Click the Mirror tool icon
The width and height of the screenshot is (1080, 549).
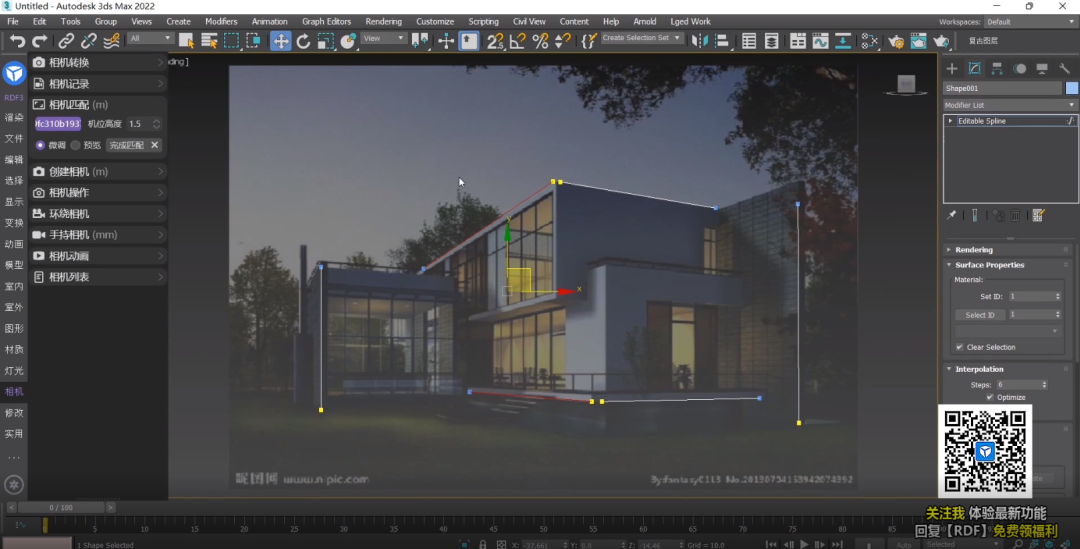[x=700, y=41]
